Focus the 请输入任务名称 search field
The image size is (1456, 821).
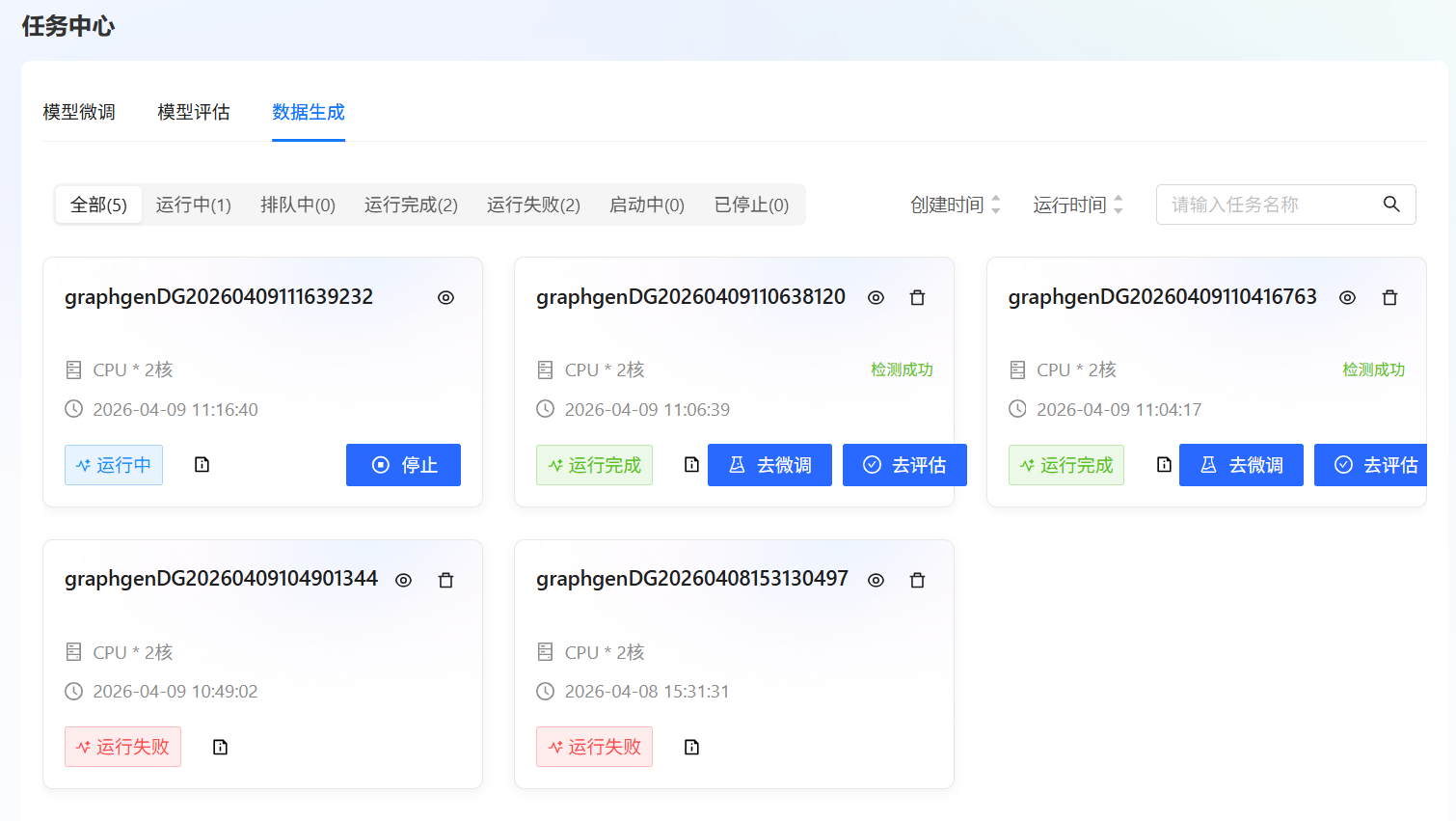coord(1268,205)
